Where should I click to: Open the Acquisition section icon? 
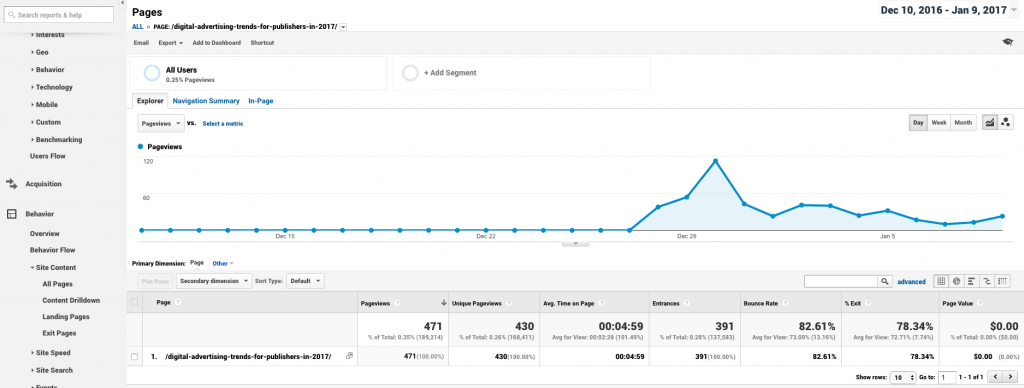click(x=11, y=184)
